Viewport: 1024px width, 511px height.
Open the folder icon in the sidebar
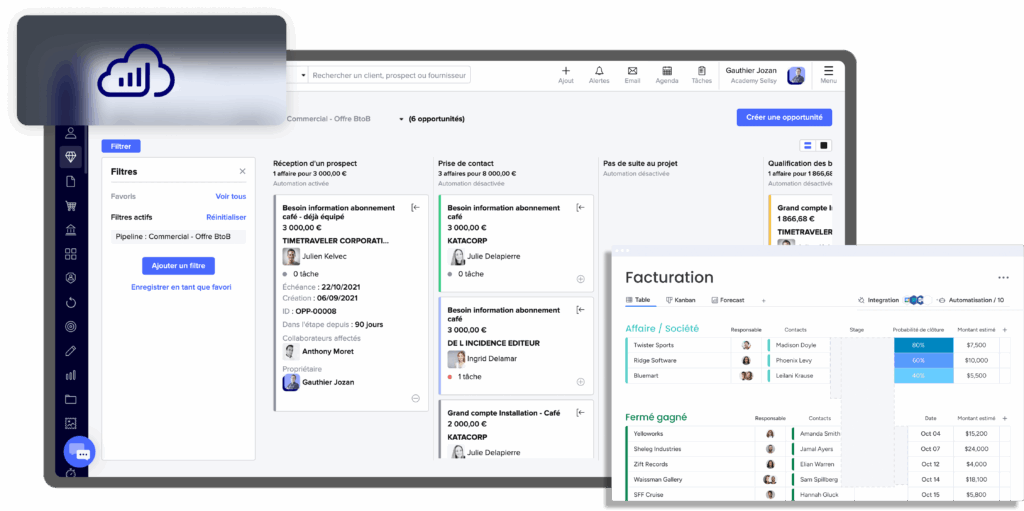[x=71, y=399]
